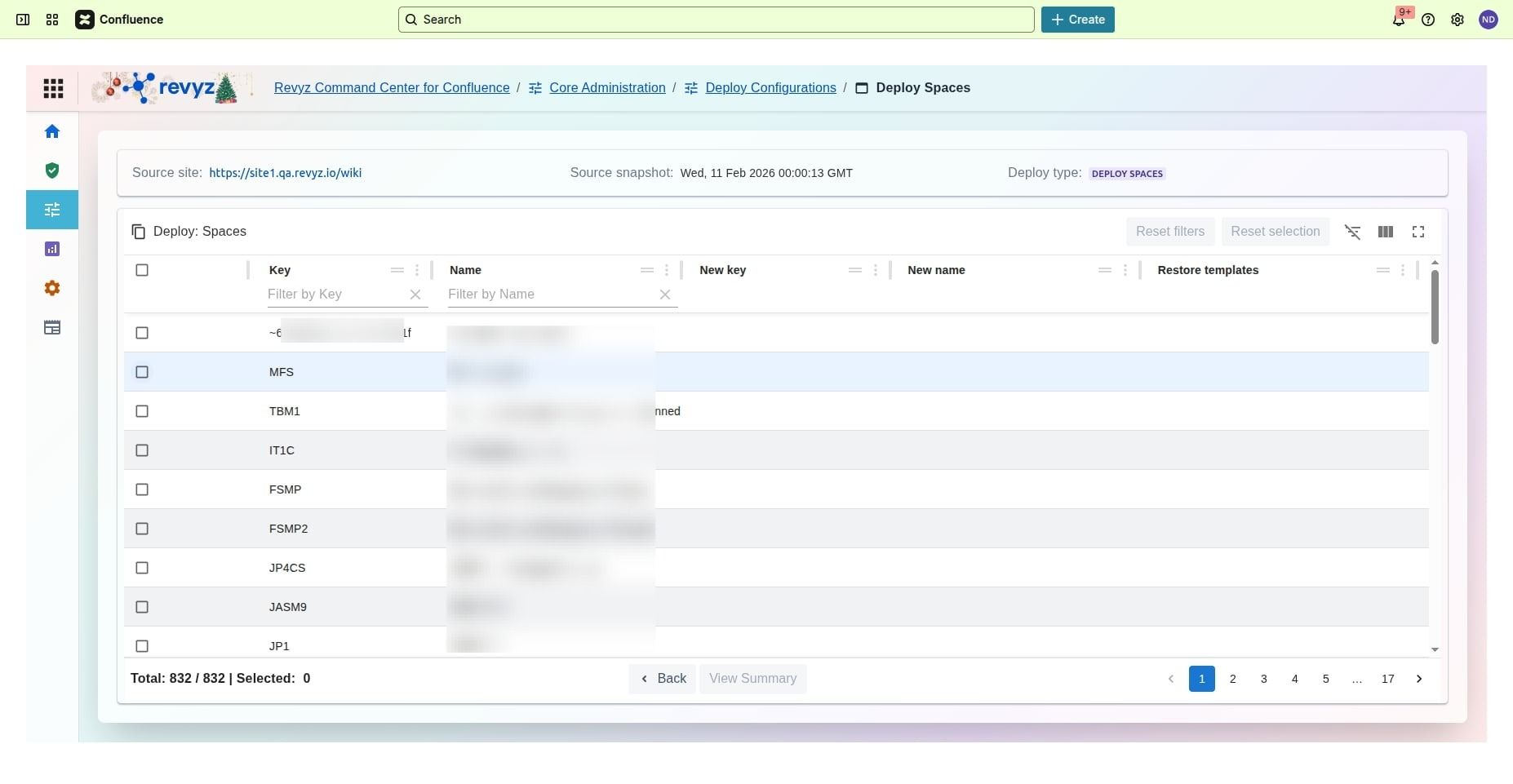Go to page 3 of the table
The width and height of the screenshot is (1513, 784).
(1263, 679)
